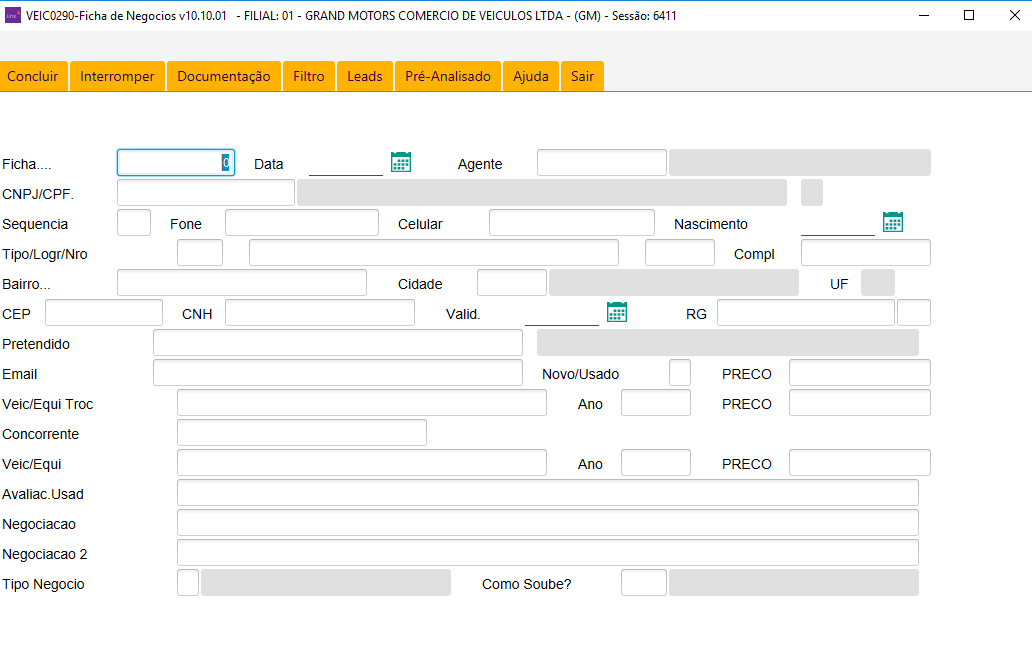Screen dimensions: 1032x653
Task: Focus the Concorrente input field
Action: pyautogui.click(x=301, y=432)
